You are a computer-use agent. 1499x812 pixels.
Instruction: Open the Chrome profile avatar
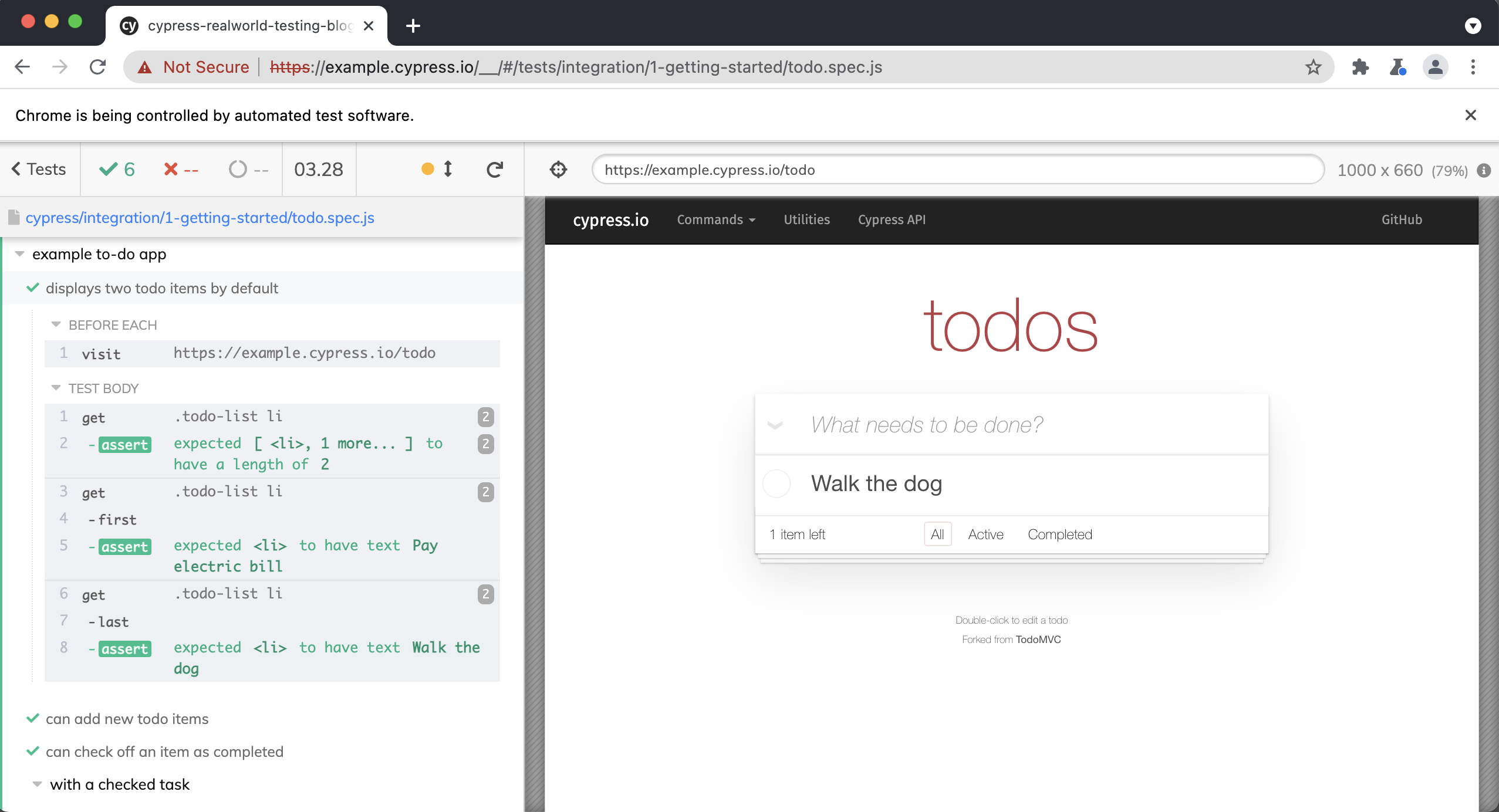[1436, 67]
